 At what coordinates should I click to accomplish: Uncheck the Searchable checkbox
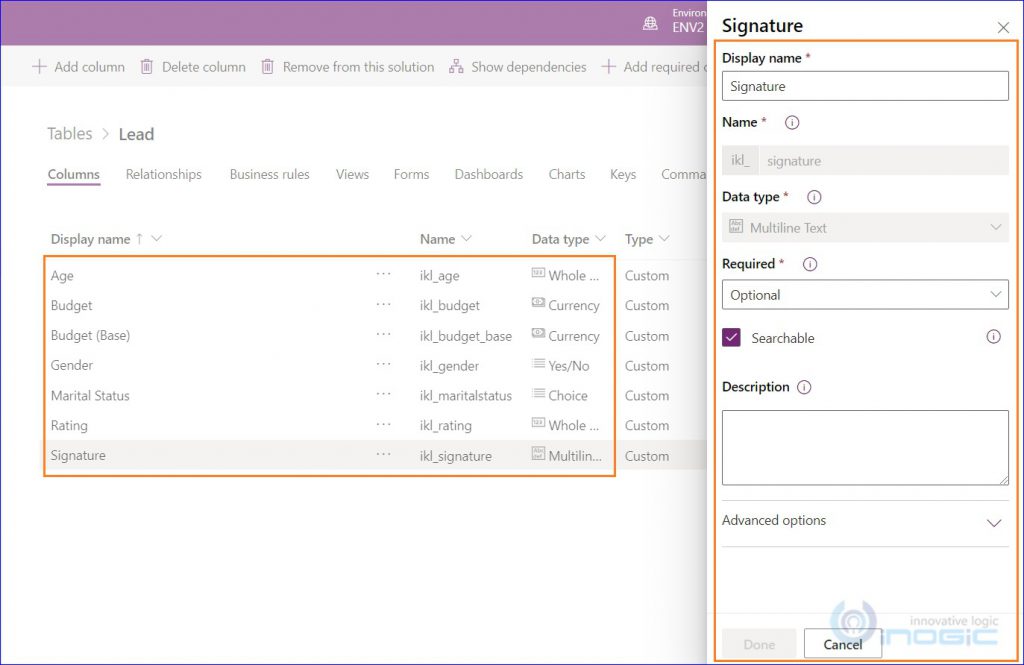click(732, 338)
